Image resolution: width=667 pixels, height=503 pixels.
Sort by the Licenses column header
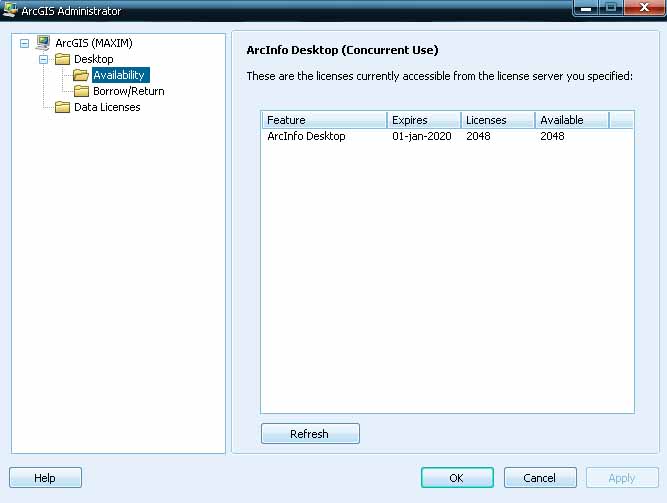498,120
